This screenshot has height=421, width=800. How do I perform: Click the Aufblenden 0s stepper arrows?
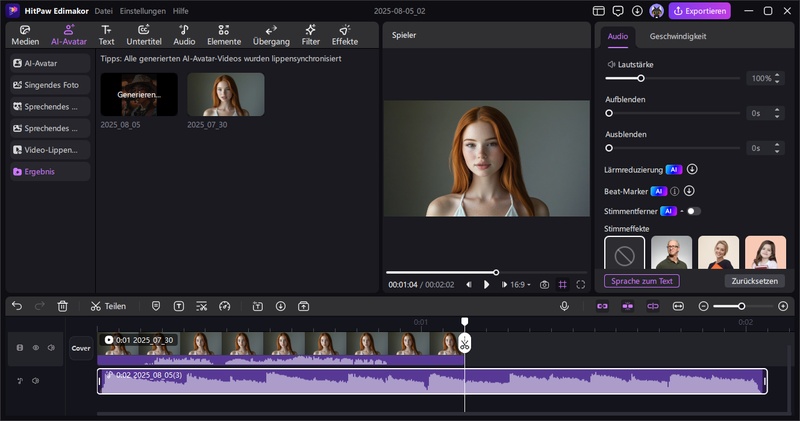777,113
